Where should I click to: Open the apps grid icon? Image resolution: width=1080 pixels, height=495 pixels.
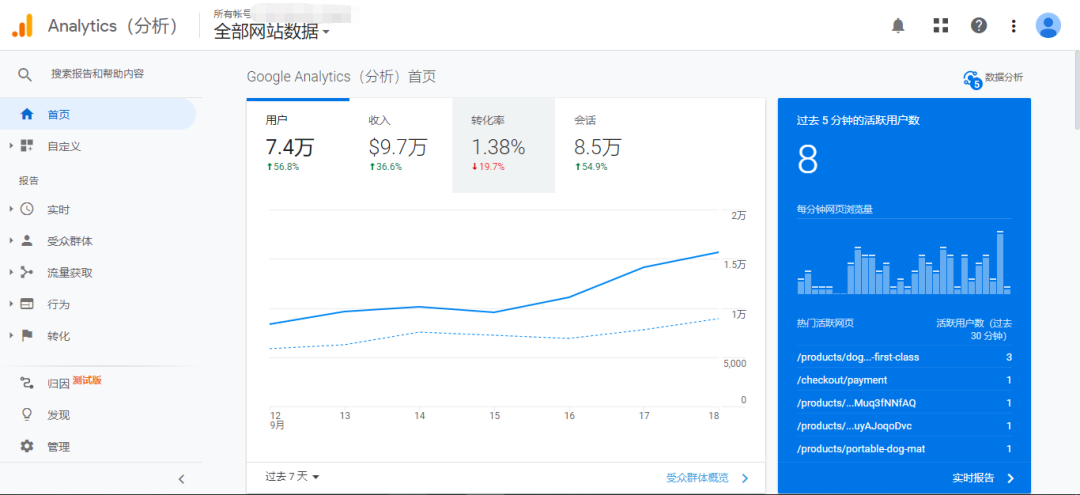tap(940, 25)
